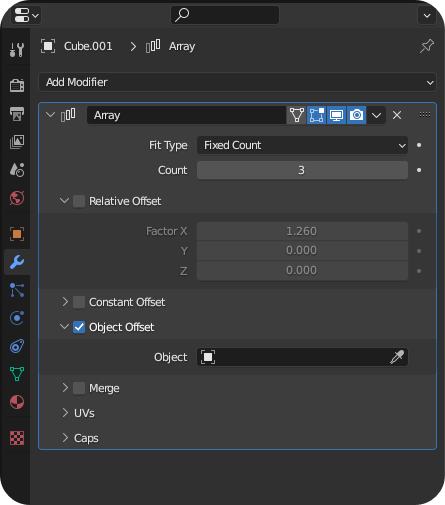This screenshot has height=505, width=445.
Task: Collapse the Object Offset subpanel
Action: click(x=64, y=327)
